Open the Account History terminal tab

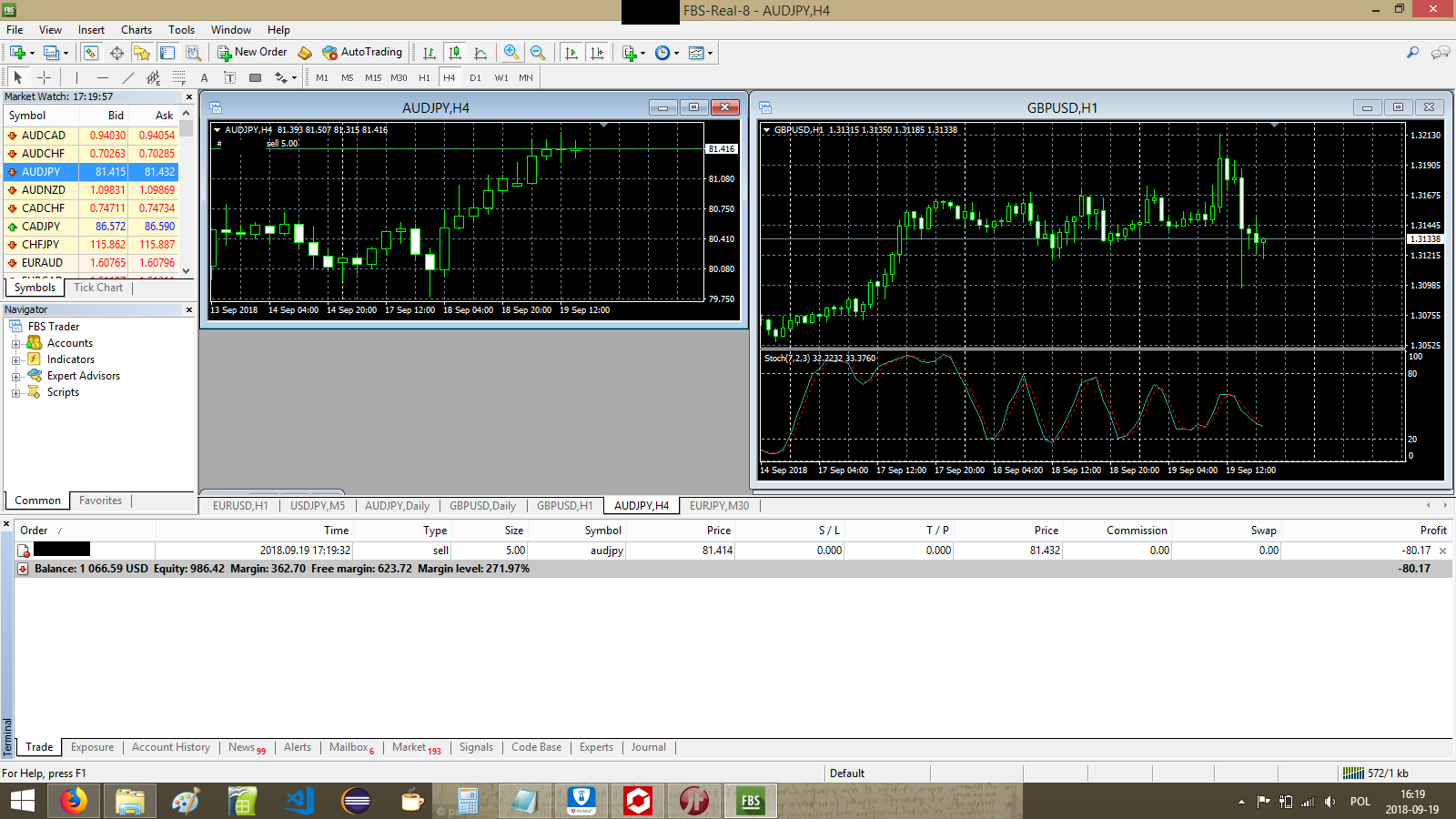[x=171, y=747]
